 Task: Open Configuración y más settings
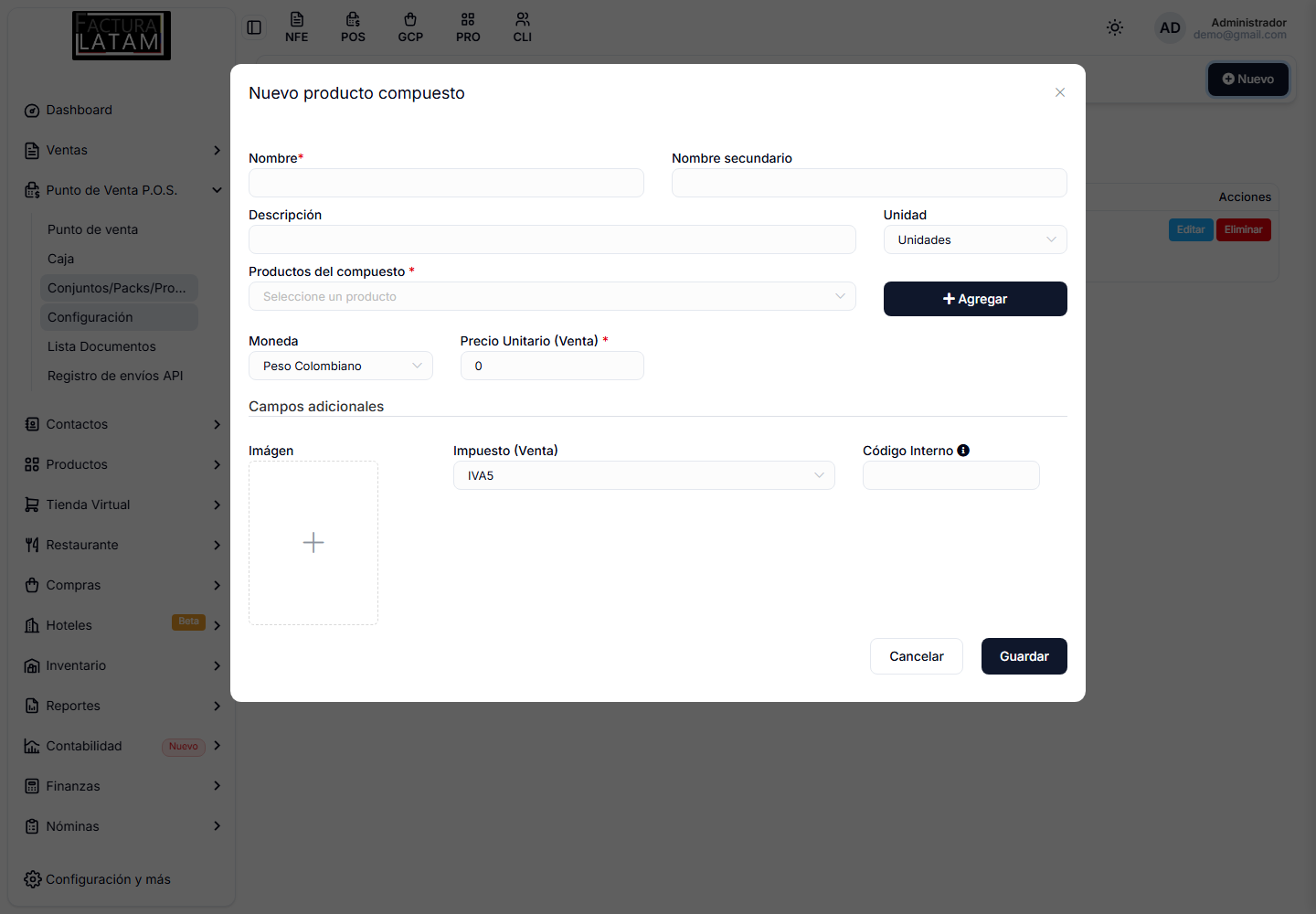98,879
